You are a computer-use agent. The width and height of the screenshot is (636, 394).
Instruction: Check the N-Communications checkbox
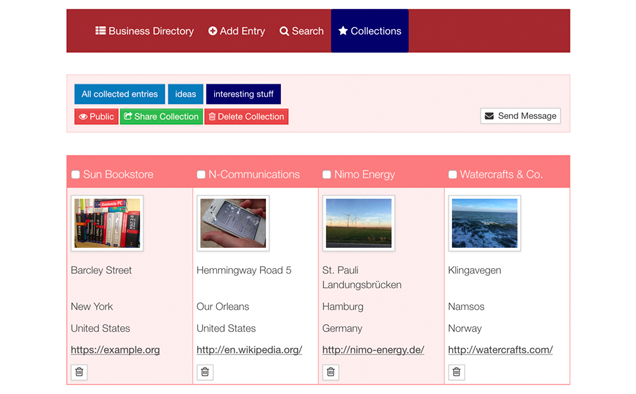click(201, 174)
